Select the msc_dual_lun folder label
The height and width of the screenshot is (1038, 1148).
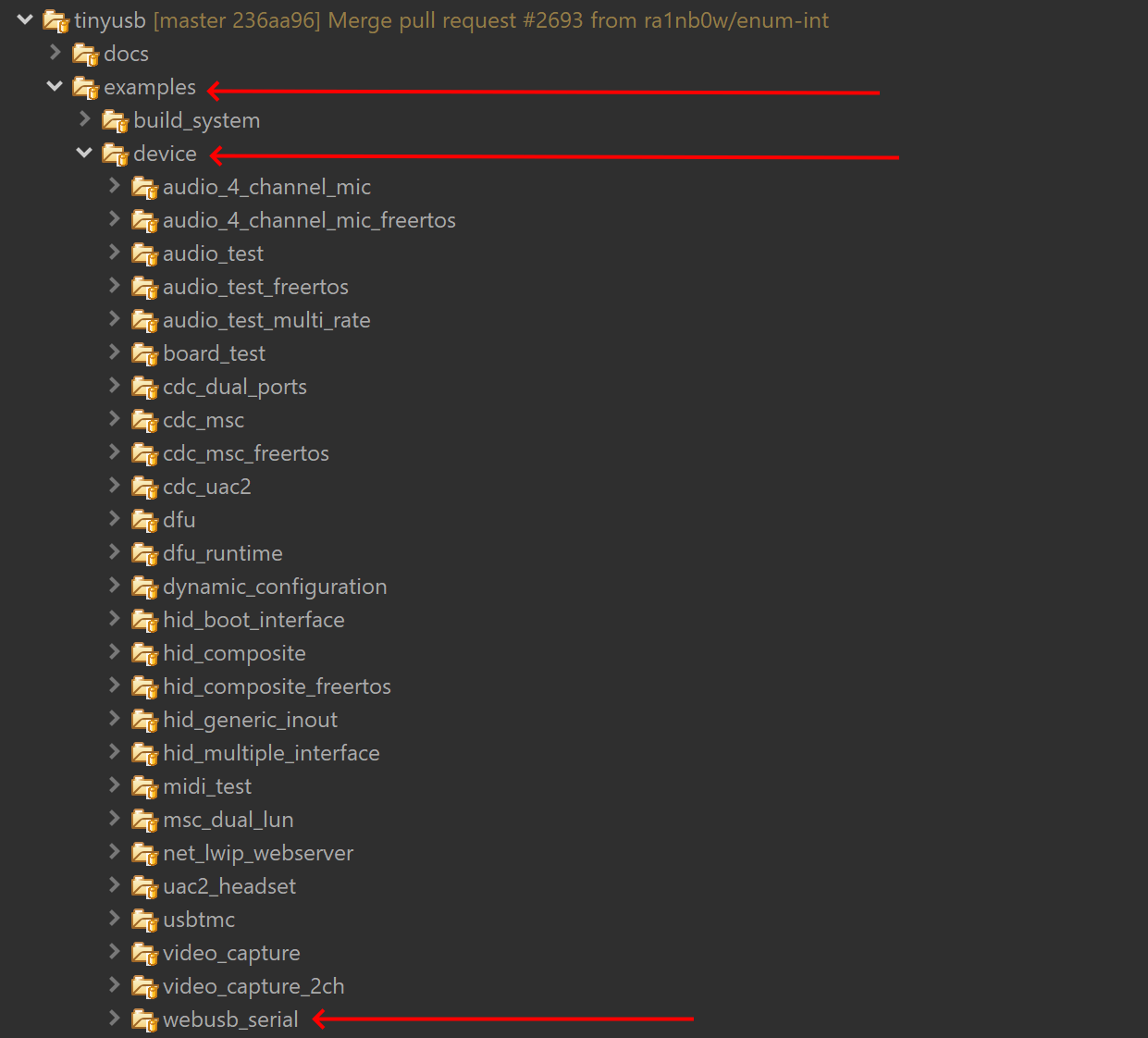click(228, 820)
